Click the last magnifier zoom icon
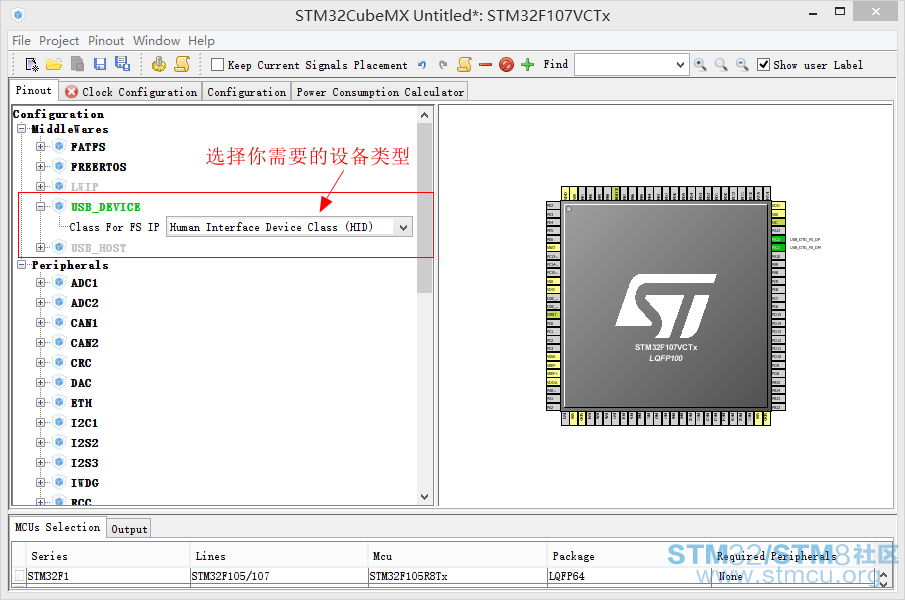The height and width of the screenshot is (600, 905). pyautogui.click(x=742, y=65)
